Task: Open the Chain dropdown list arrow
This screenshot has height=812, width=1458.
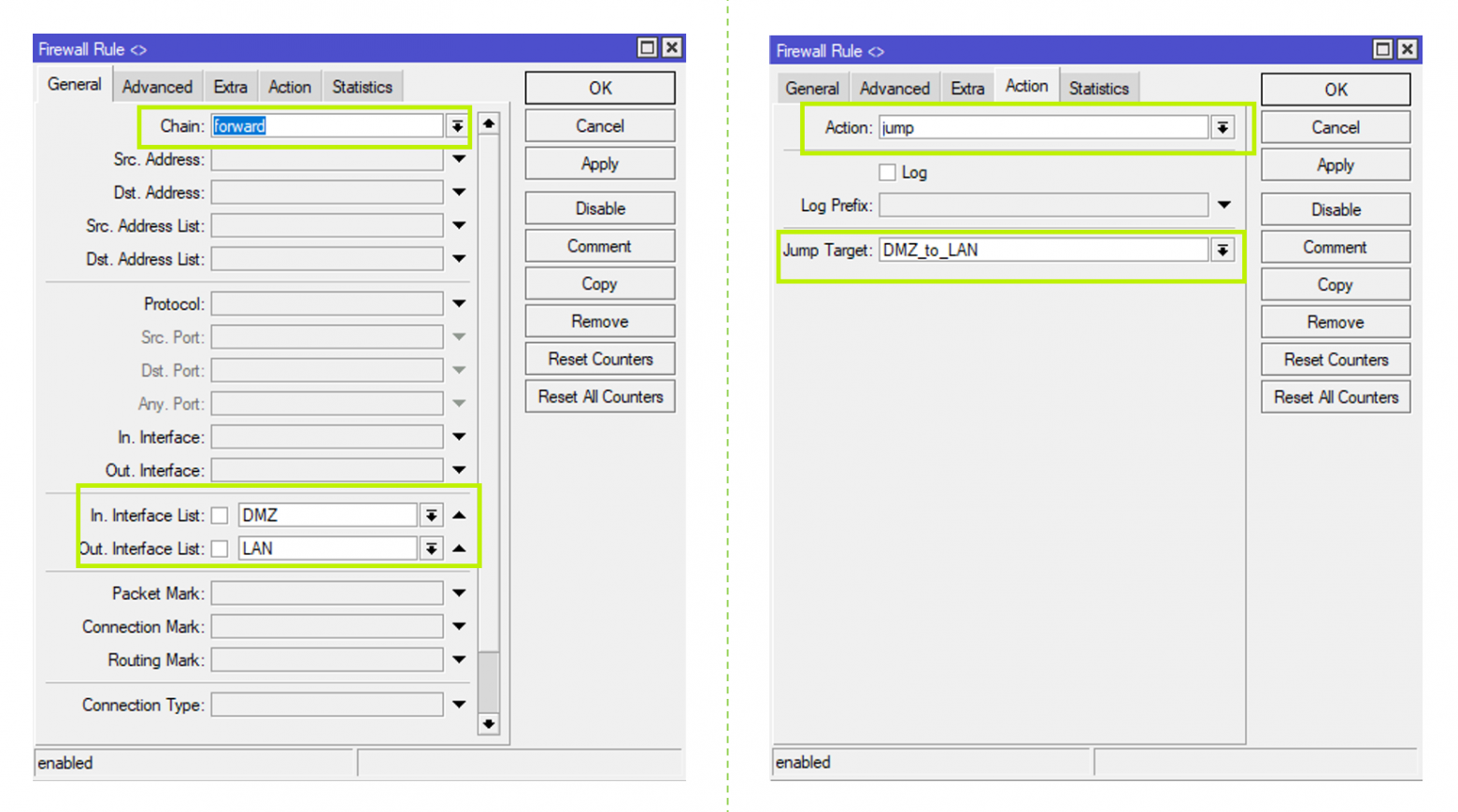Action: 456,126
